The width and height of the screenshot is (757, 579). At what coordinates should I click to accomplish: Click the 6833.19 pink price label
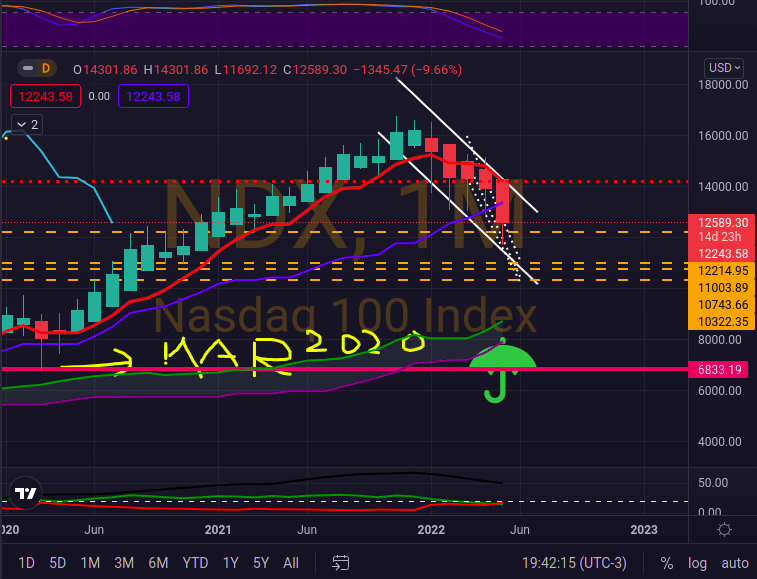pos(719,369)
